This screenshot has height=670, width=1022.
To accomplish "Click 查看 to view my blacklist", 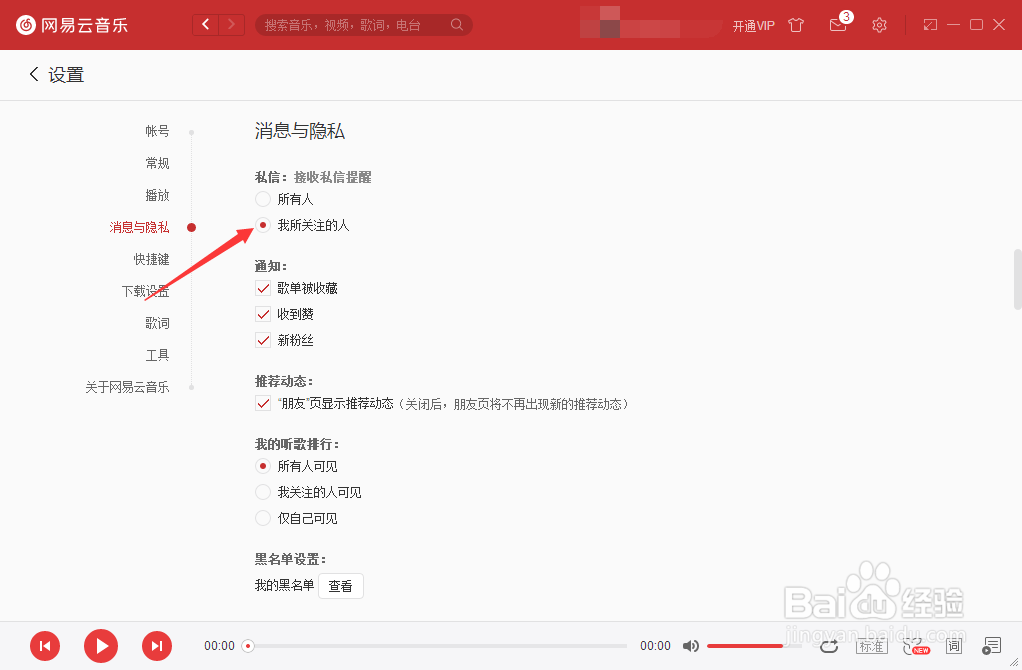I will tap(341, 586).
